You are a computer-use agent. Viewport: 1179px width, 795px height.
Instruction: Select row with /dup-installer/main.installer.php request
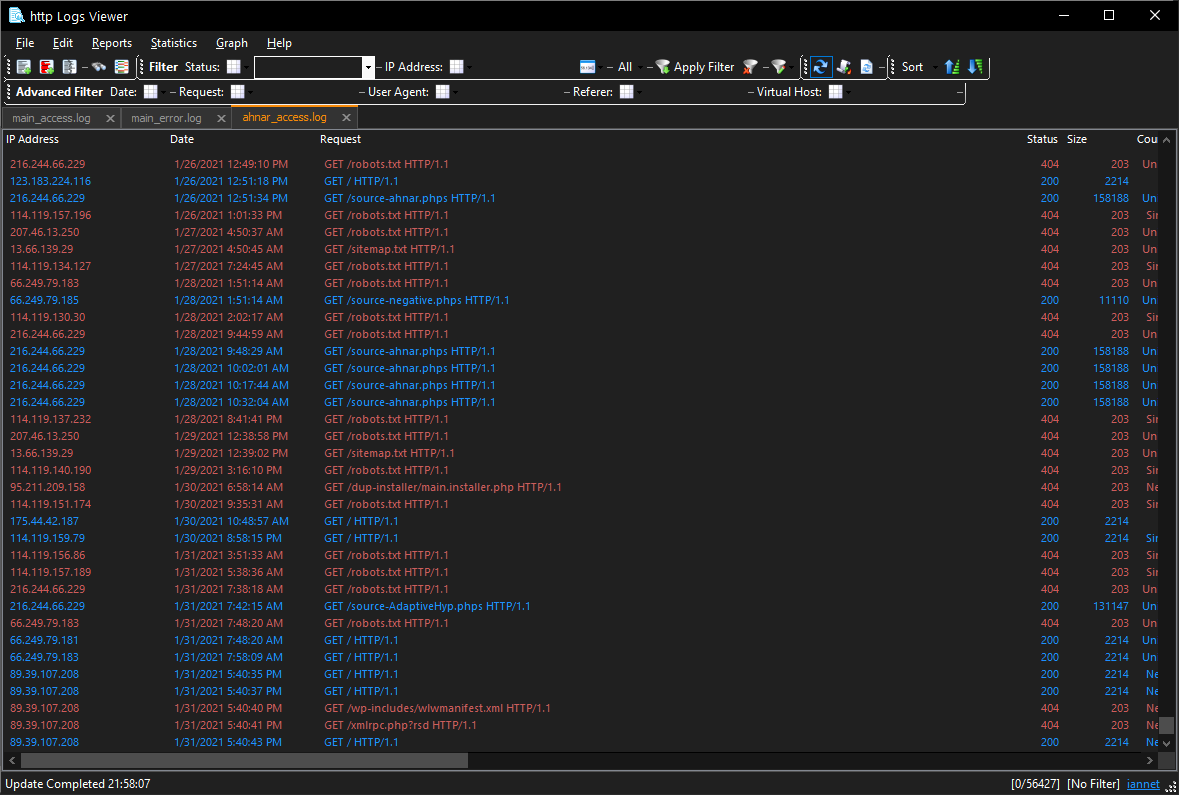pyautogui.click(x=442, y=487)
